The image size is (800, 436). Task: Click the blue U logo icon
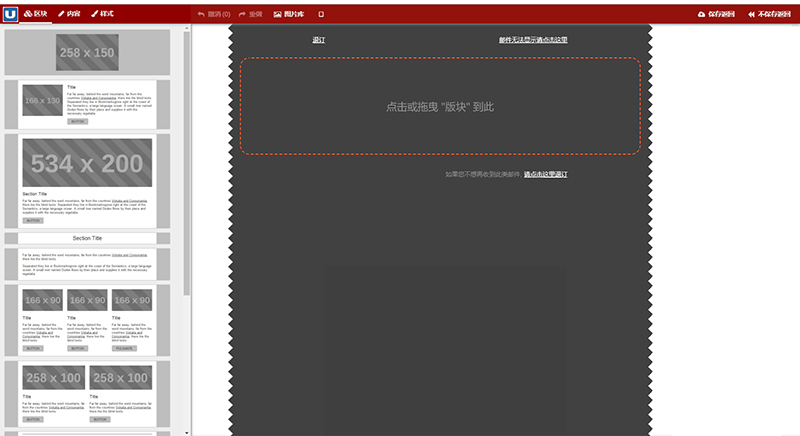pos(10,14)
